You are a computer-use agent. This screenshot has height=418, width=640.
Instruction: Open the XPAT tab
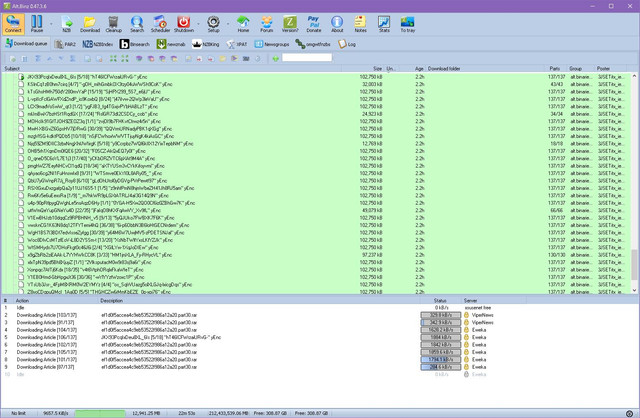tap(237, 44)
